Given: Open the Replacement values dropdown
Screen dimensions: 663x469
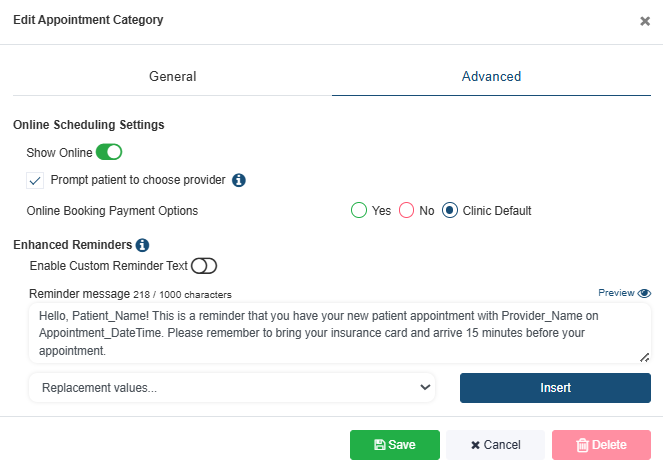Looking at the screenshot, I should tap(232, 388).
